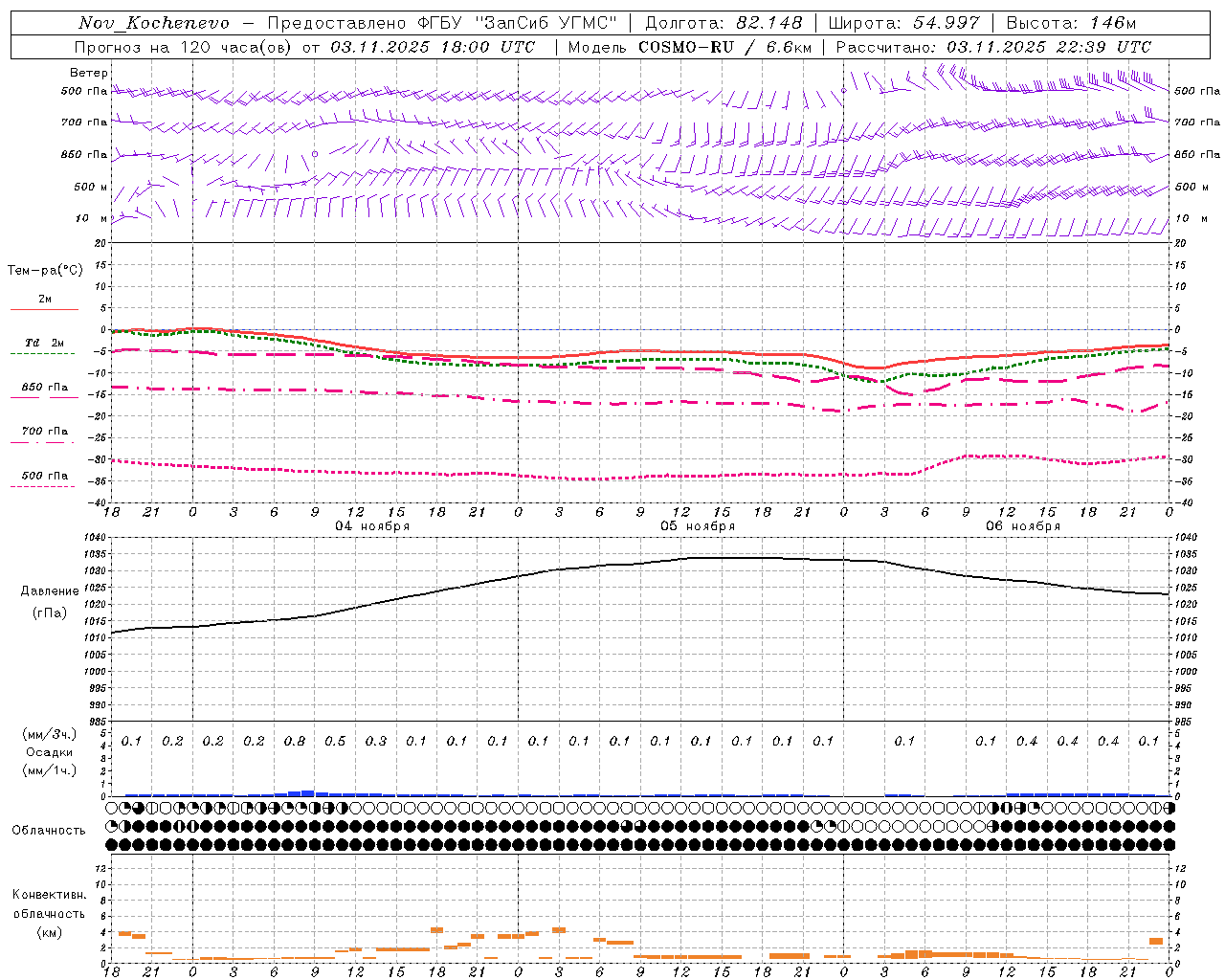The height and width of the screenshot is (980, 1225).
Task: Click the '06 ноября' date label
Action: coord(1023,526)
